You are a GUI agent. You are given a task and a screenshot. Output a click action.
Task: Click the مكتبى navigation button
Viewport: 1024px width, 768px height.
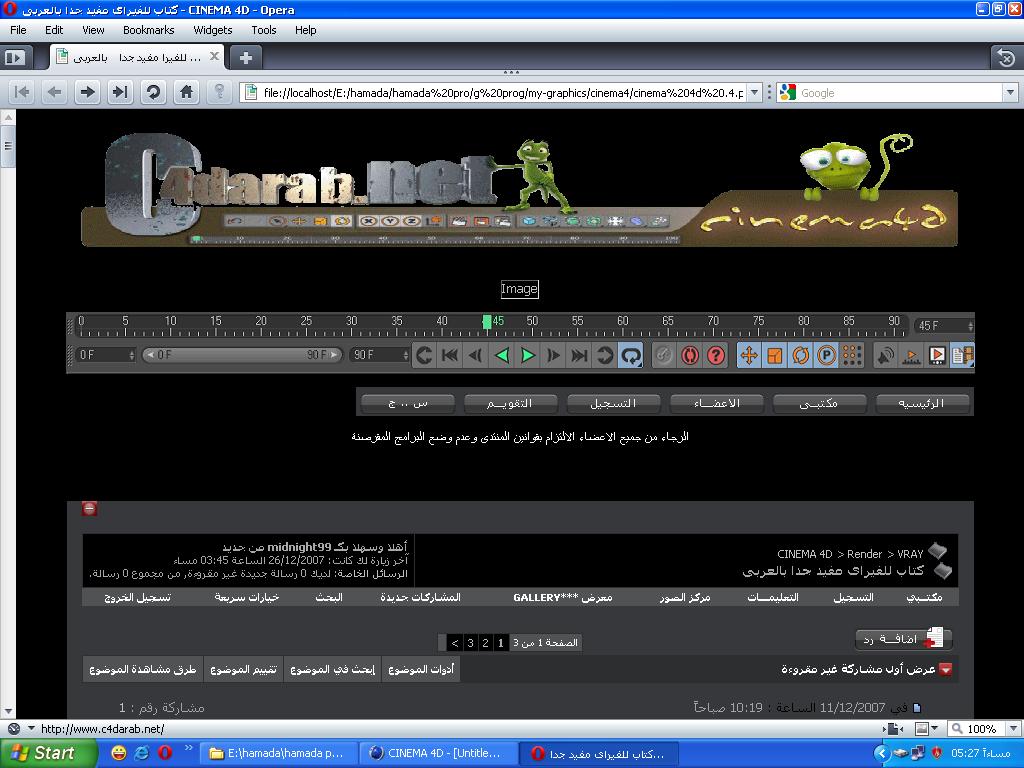[x=819, y=403]
